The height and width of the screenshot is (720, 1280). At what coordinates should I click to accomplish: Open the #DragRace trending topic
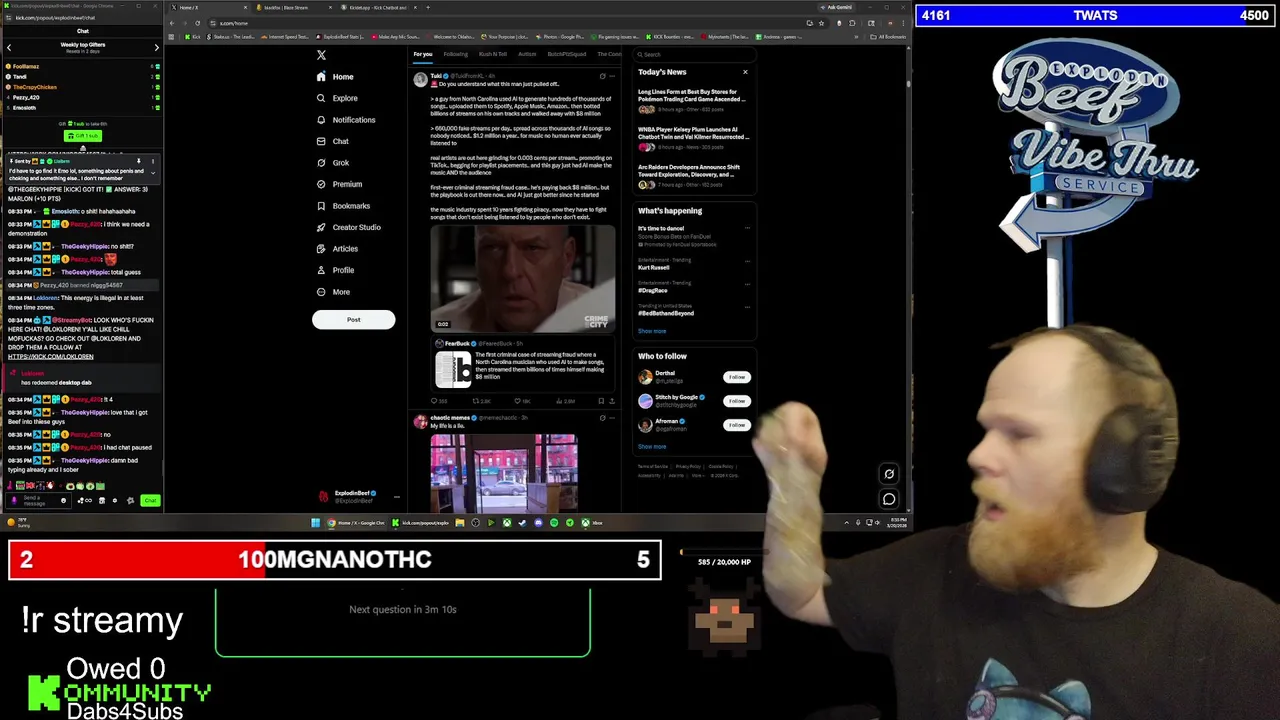coord(653,290)
